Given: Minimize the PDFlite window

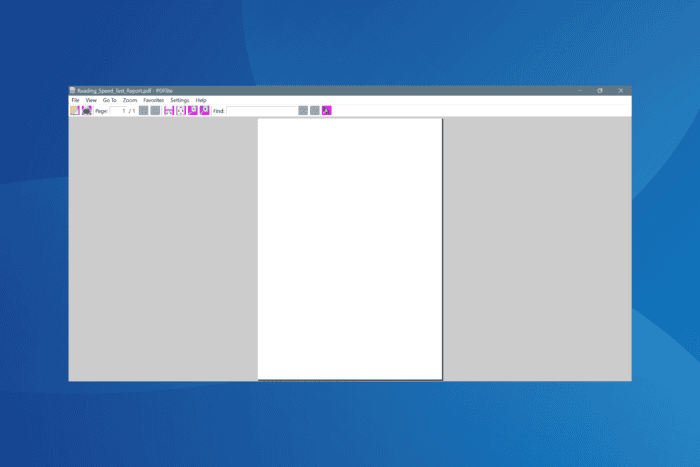Looking at the screenshot, I should [x=580, y=91].
